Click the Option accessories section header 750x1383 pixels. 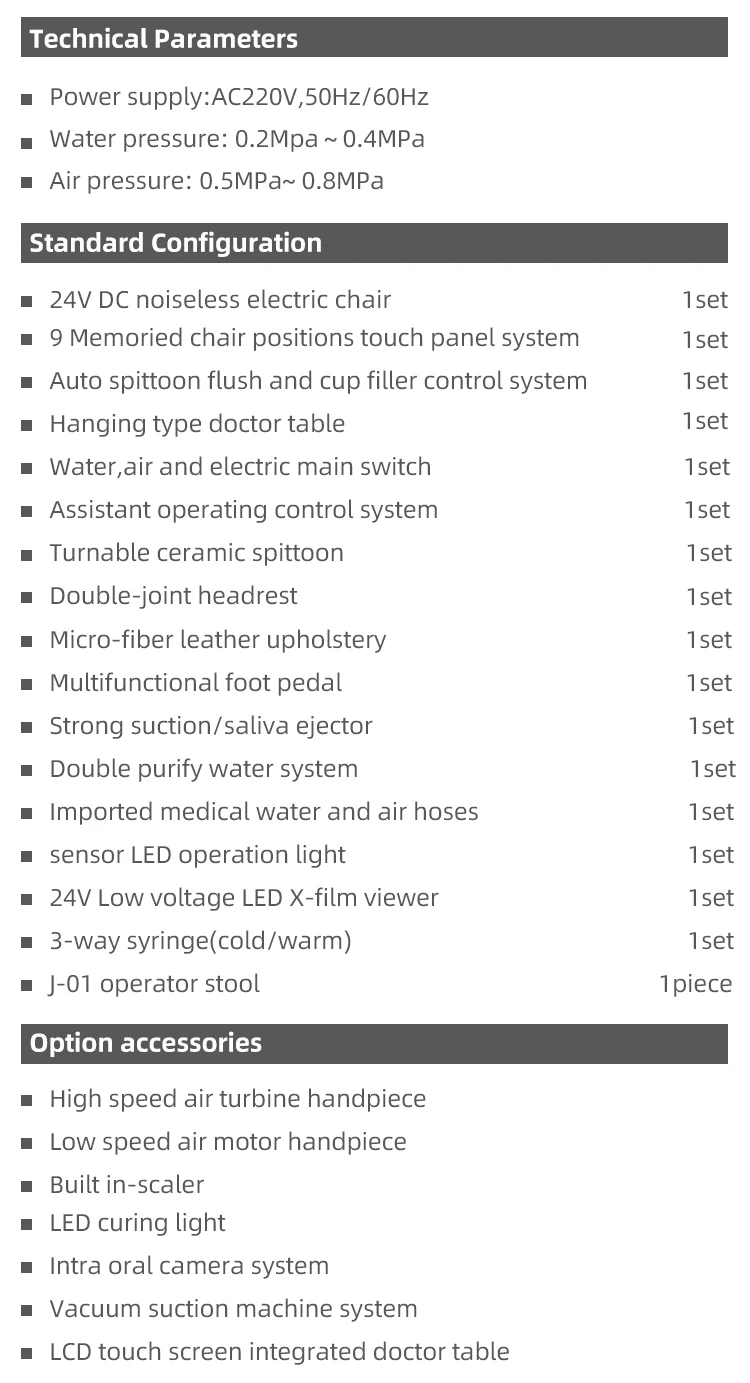coord(374,1043)
